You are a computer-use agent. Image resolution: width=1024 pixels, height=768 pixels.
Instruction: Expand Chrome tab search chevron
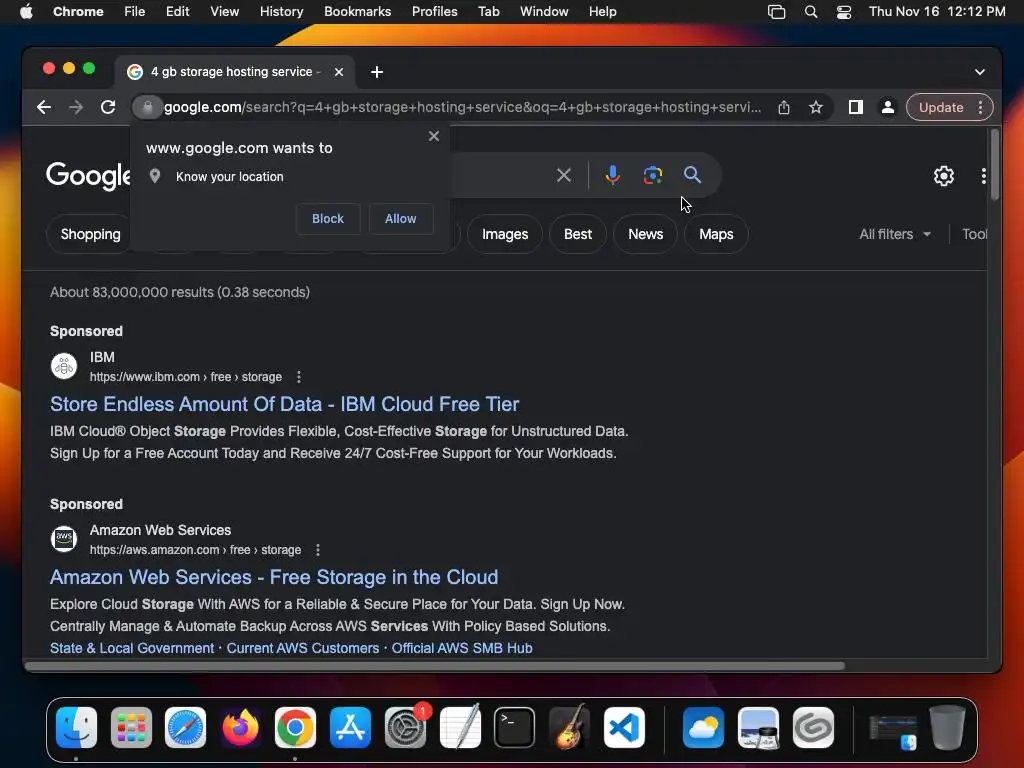(980, 72)
